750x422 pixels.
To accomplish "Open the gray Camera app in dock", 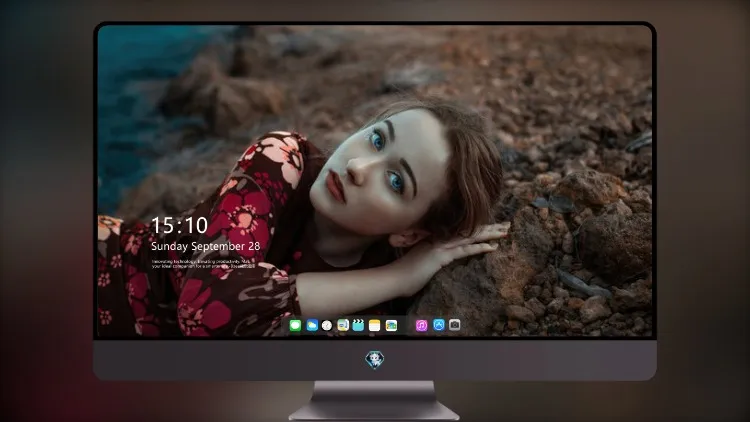I will [x=455, y=325].
